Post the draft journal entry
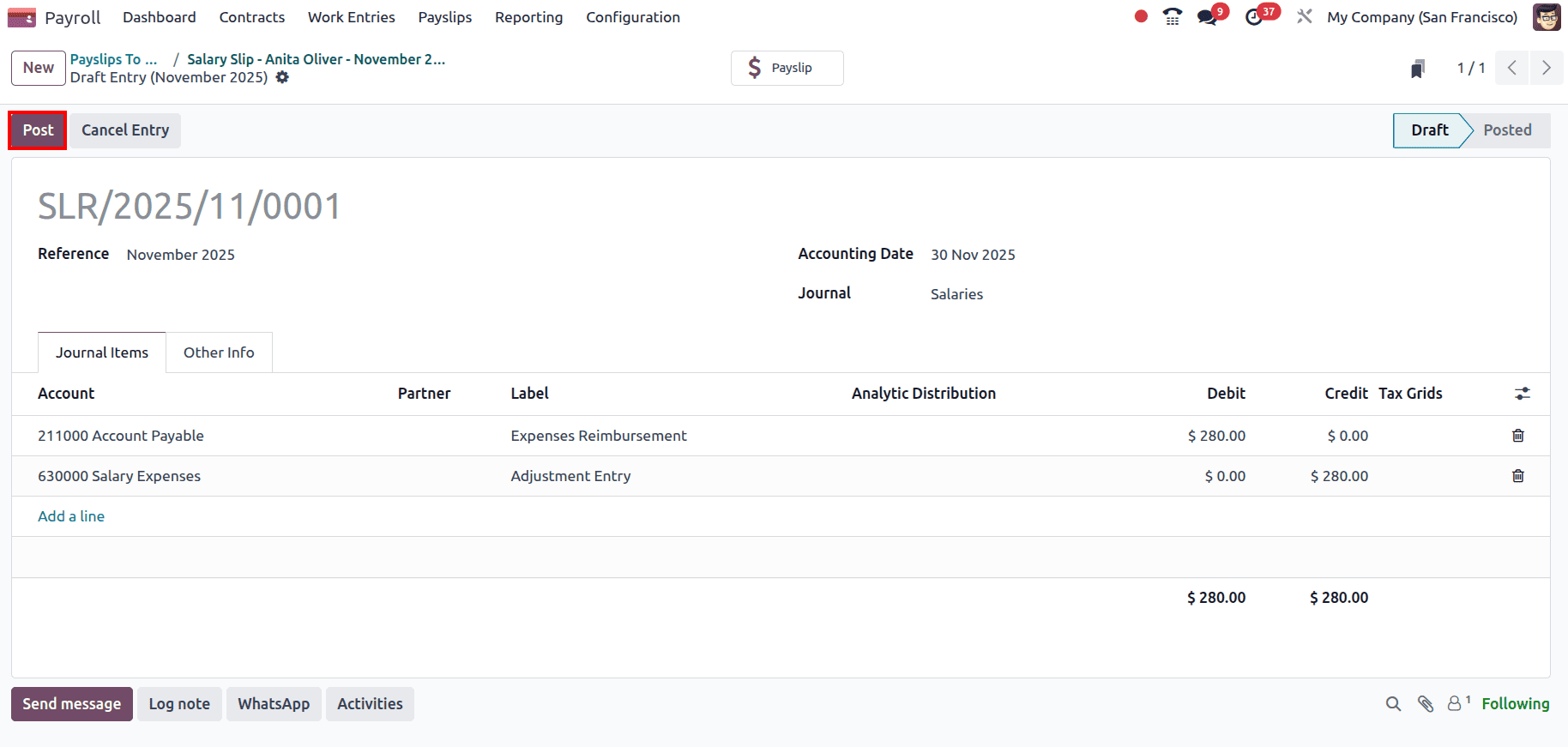The height and width of the screenshot is (747, 1568). coord(38,130)
